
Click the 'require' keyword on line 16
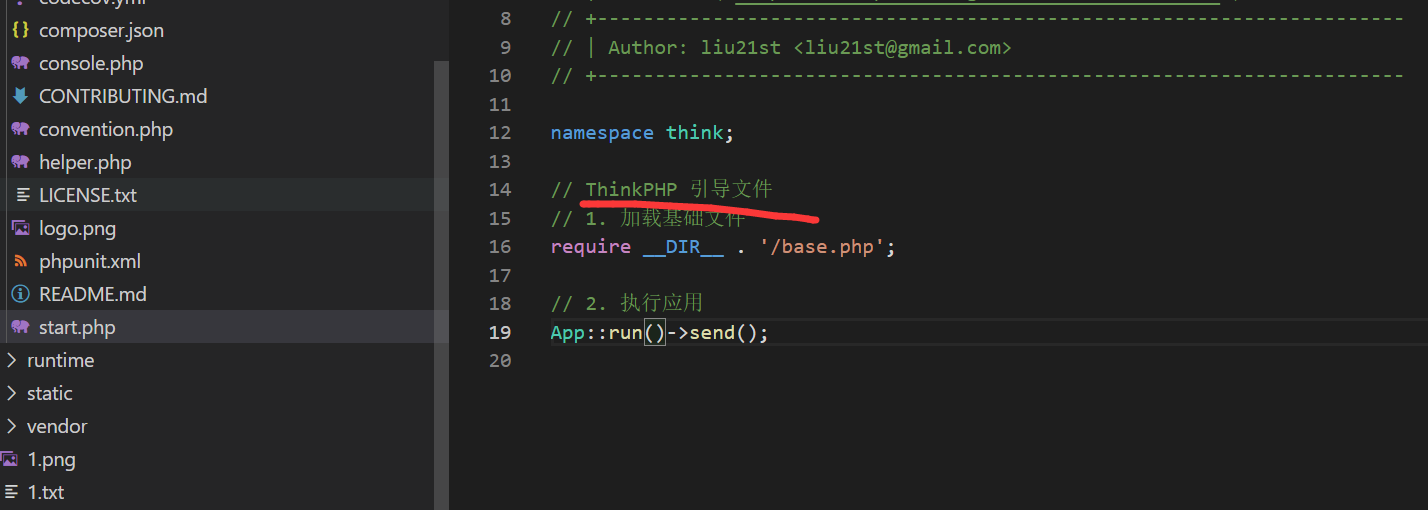(x=591, y=246)
